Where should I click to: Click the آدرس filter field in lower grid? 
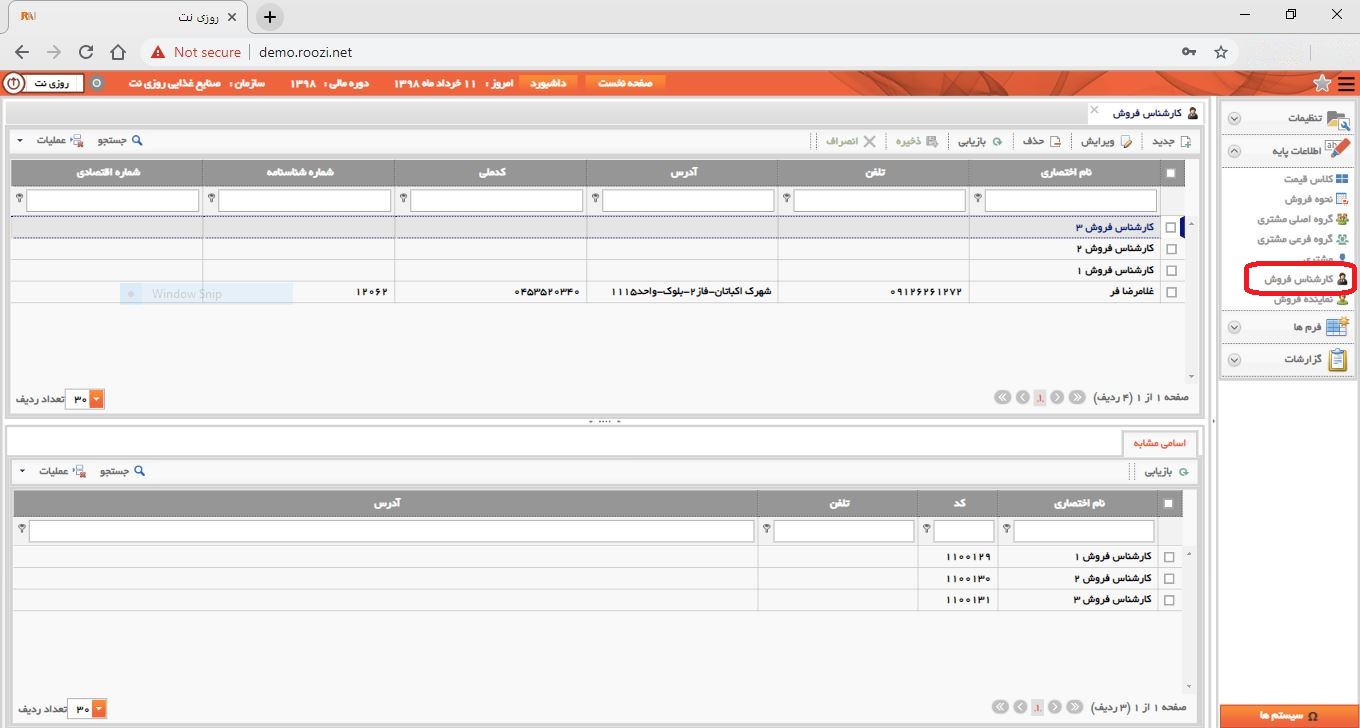[x=391, y=531]
